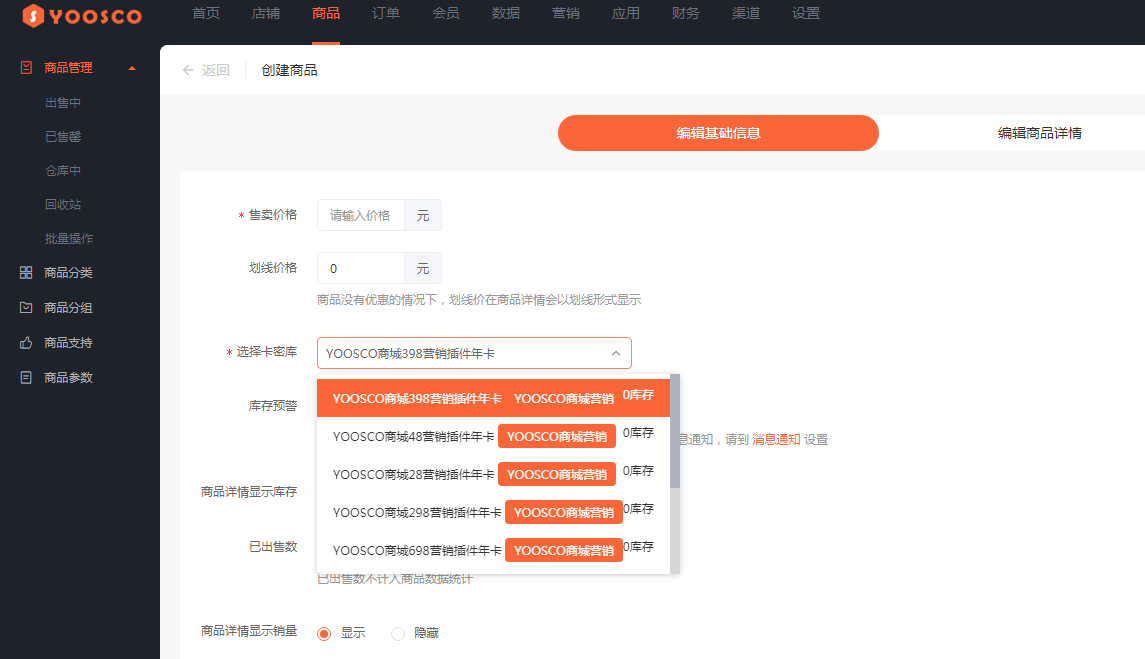The image size is (1145, 659).
Task: Click the YOOSCO logo
Action: tap(83, 15)
